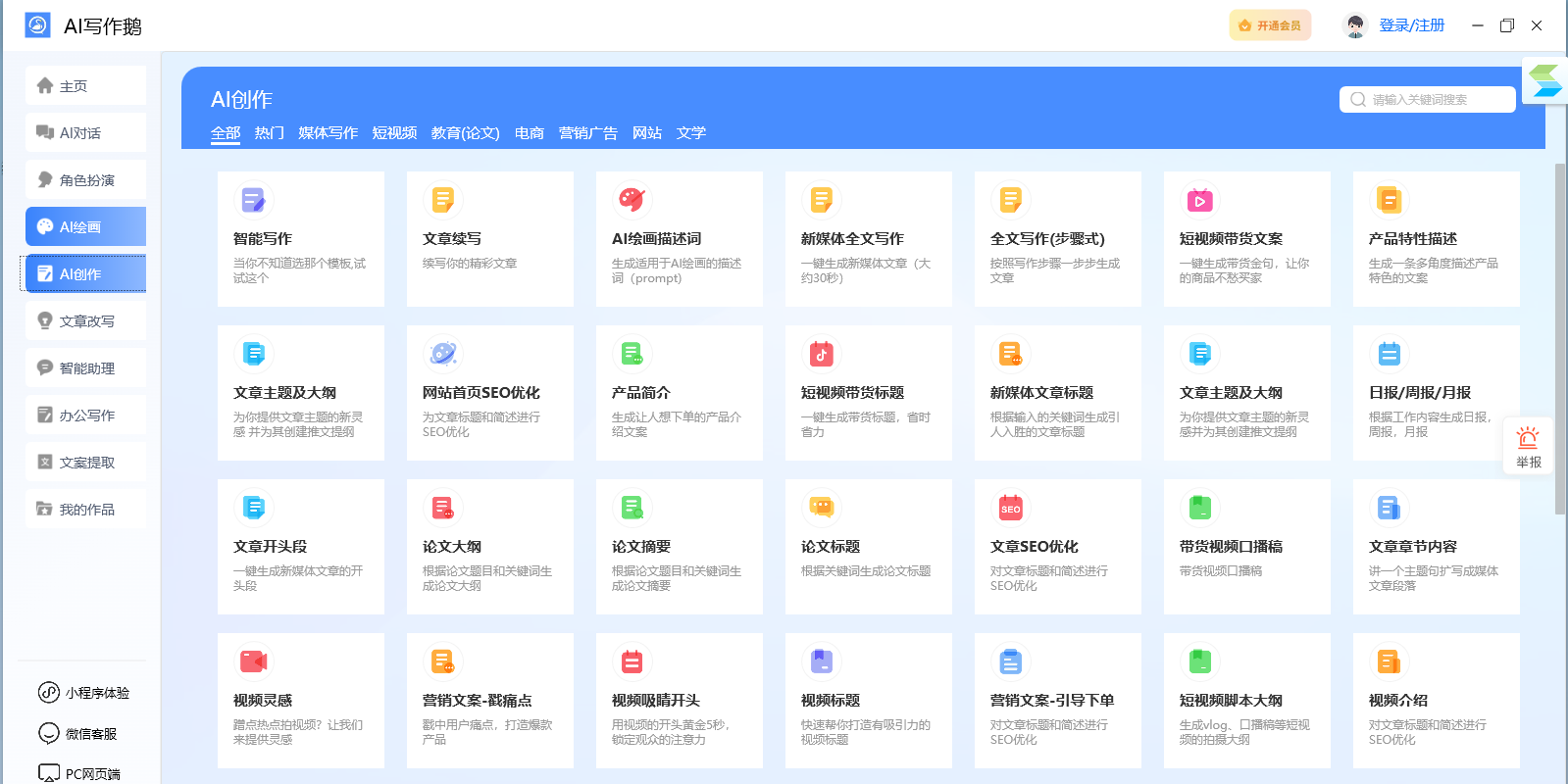Click the user avatar icon
Image resolution: width=1568 pixels, height=784 pixels.
[x=1355, y=25]
